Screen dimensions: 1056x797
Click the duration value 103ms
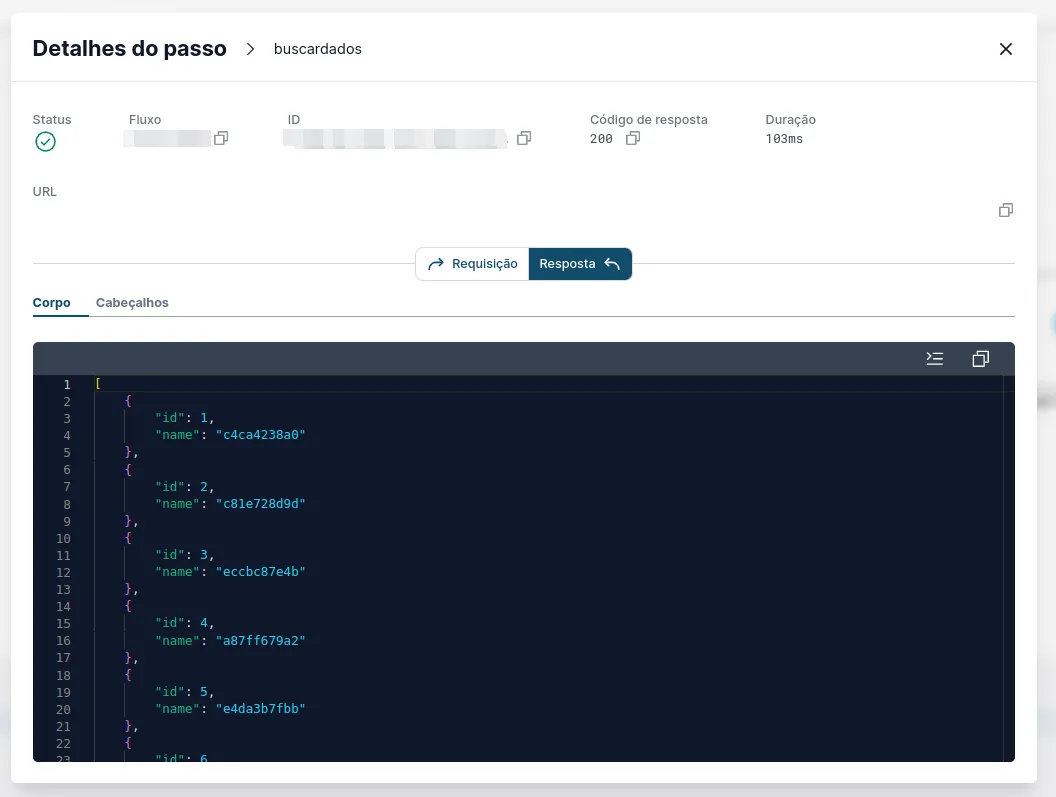[x=784, y=139]
